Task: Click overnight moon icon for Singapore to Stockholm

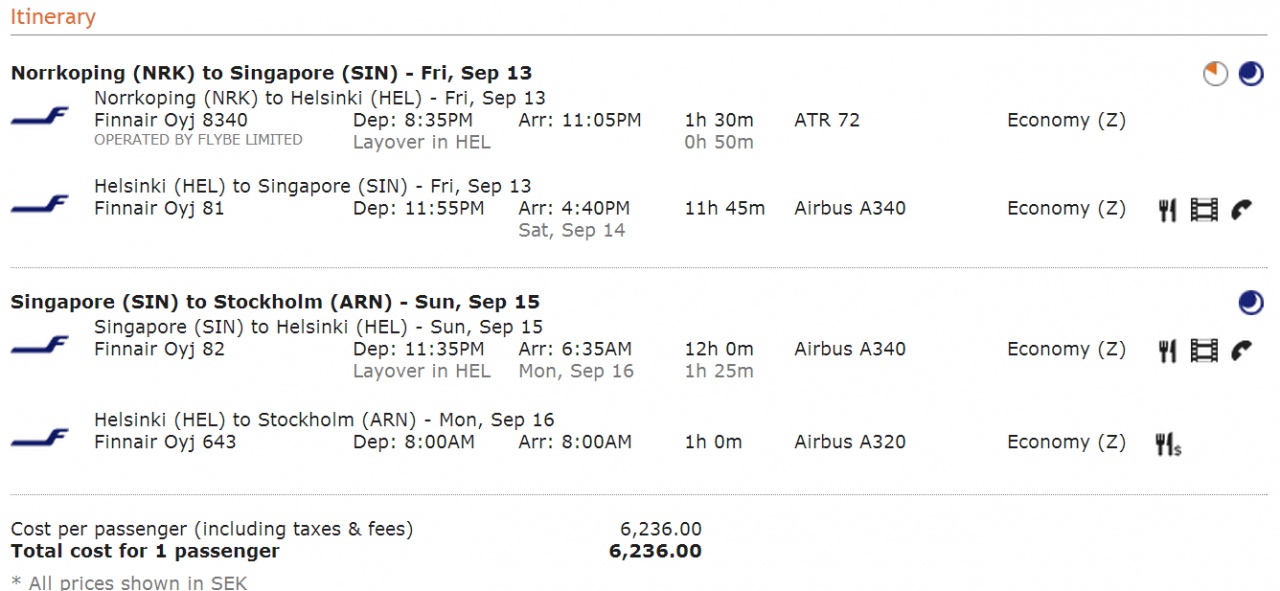Action: point(1251,302)
